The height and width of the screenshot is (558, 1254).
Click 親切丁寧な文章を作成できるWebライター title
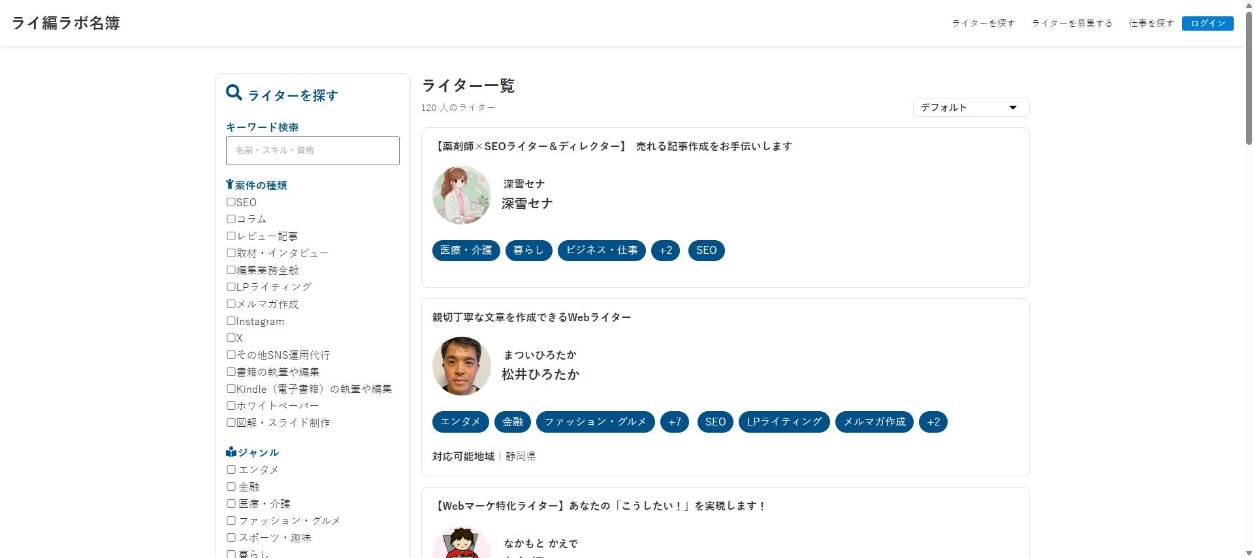coord(532,317)
